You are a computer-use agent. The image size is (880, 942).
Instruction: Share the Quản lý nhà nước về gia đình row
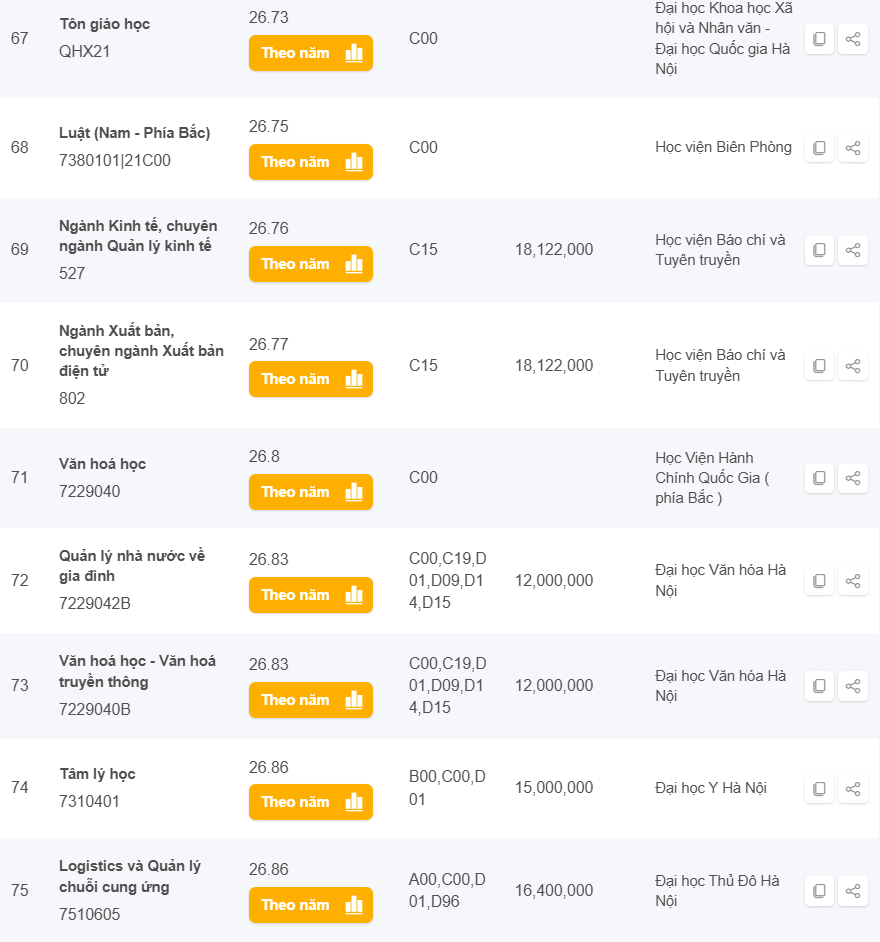[x=853, y=580]
